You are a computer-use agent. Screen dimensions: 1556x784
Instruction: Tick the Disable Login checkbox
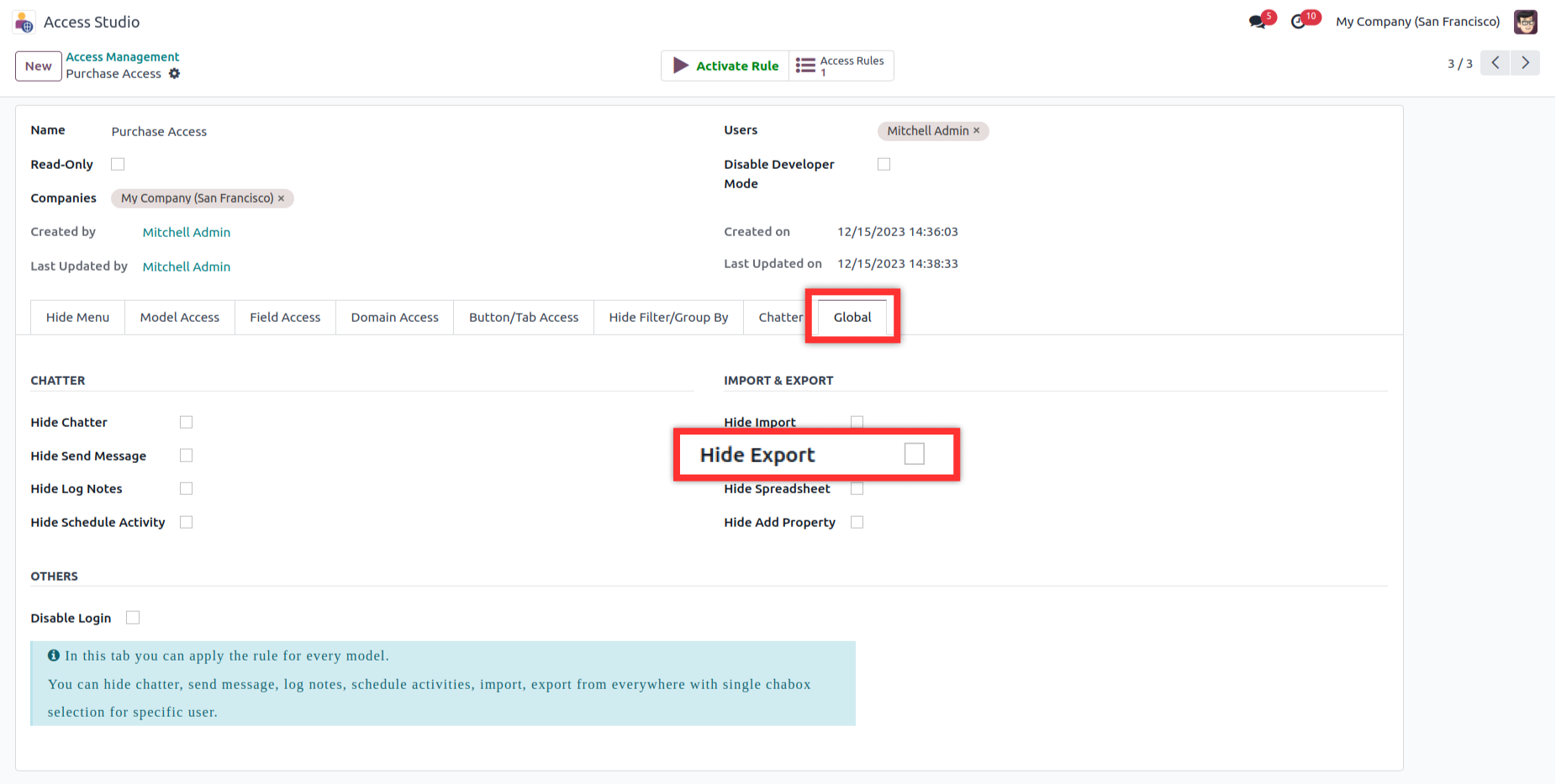coord(133,618)
